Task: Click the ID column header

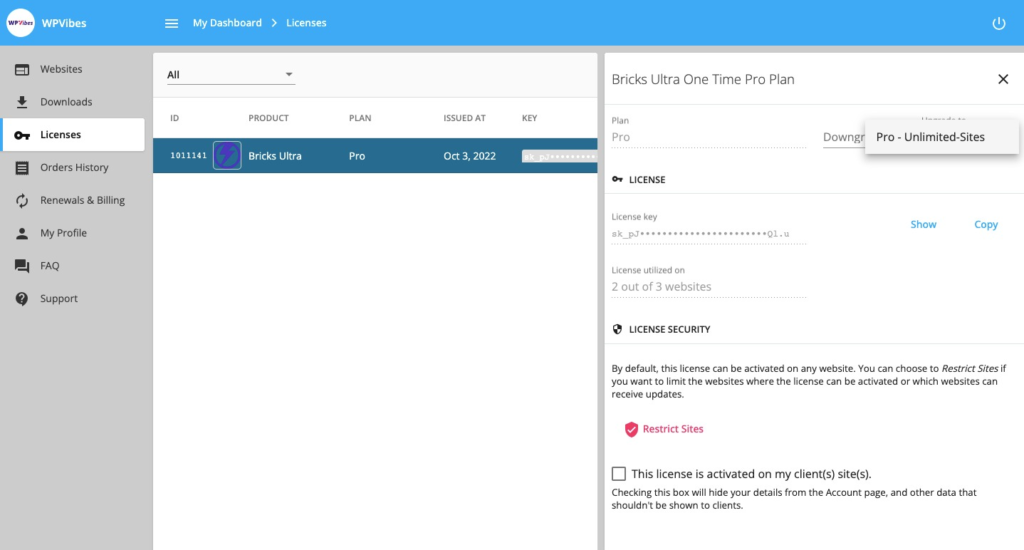Action: pyautogui.click(x=174, y=118)
